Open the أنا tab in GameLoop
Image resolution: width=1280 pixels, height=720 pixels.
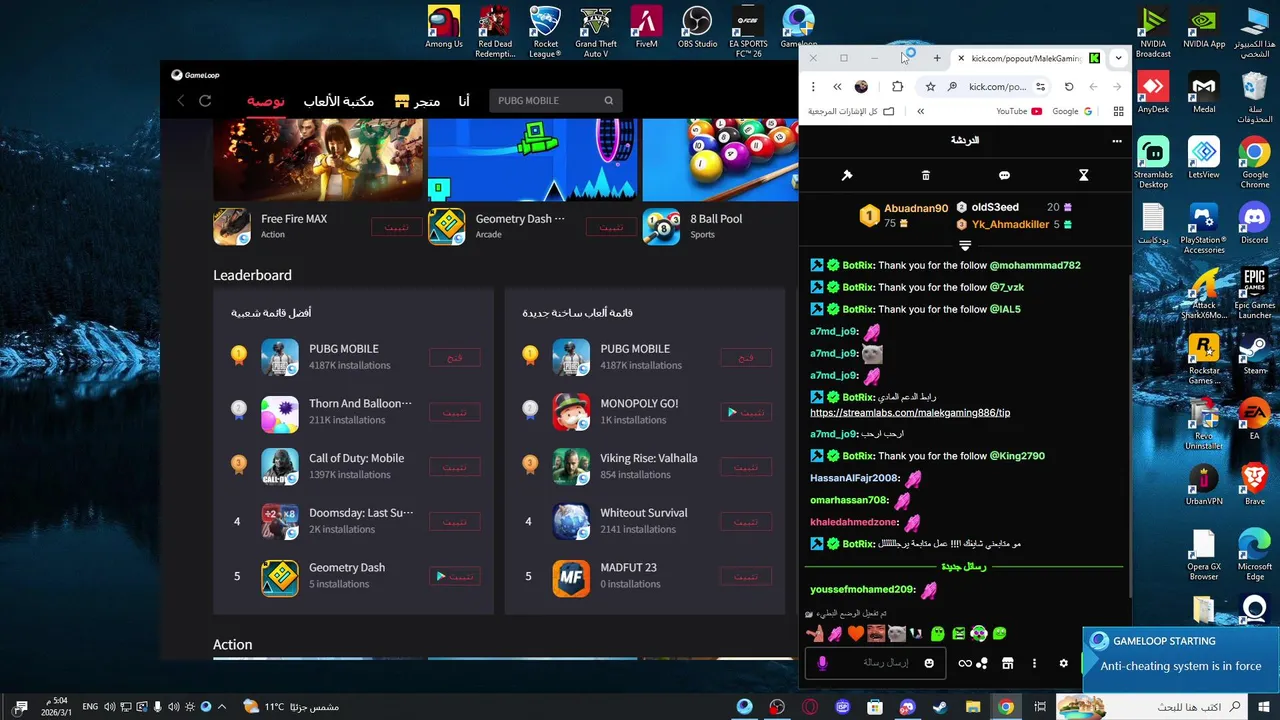[x=464, y=101]
